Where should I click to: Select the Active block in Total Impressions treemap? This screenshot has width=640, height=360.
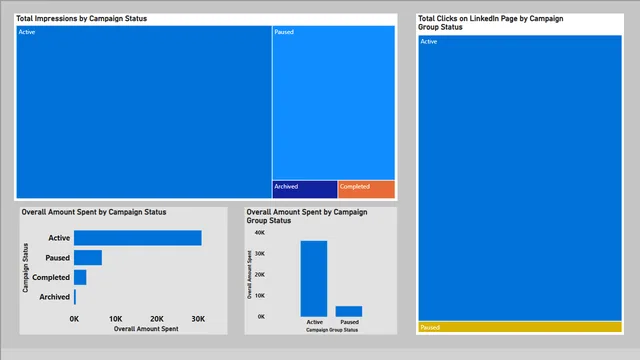pyautogui.click(x=144, y=112)
